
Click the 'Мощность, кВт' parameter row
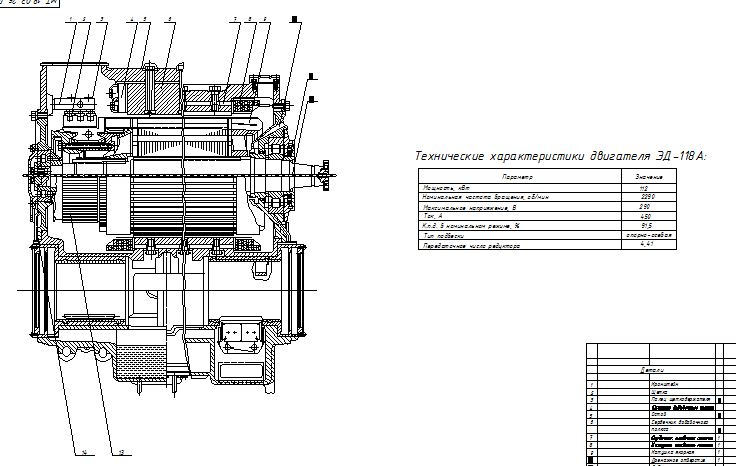(446, 188)
